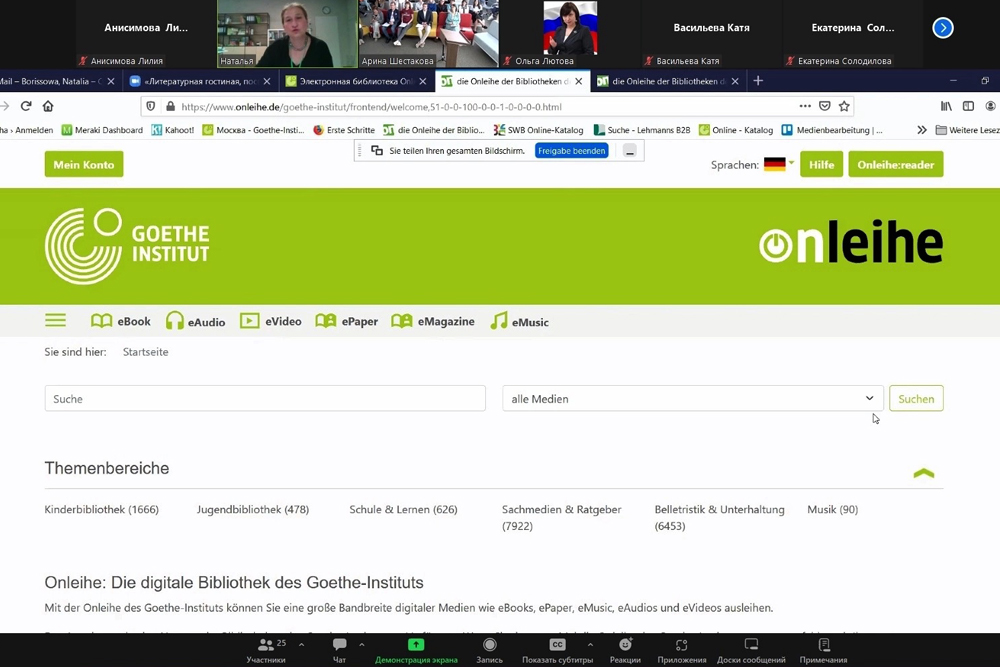This screenshot has height=667, width=1000.
Task: Open Zoom chat panel
Action: pos(339,649)
